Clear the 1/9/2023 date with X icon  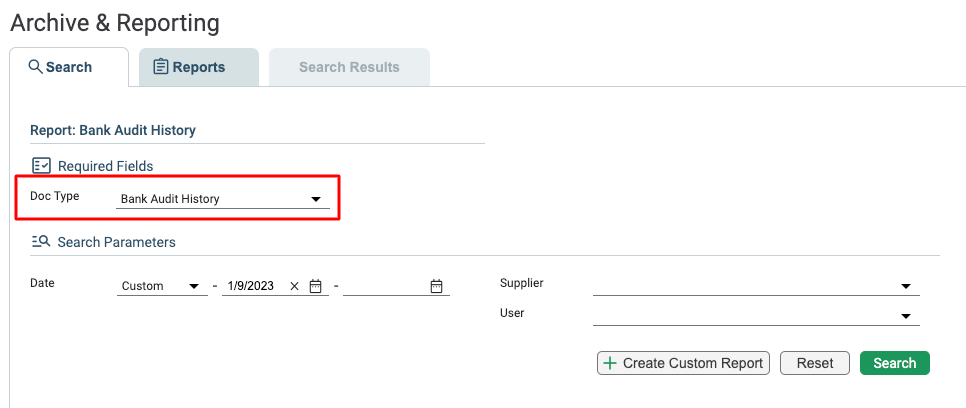[294, 286]
